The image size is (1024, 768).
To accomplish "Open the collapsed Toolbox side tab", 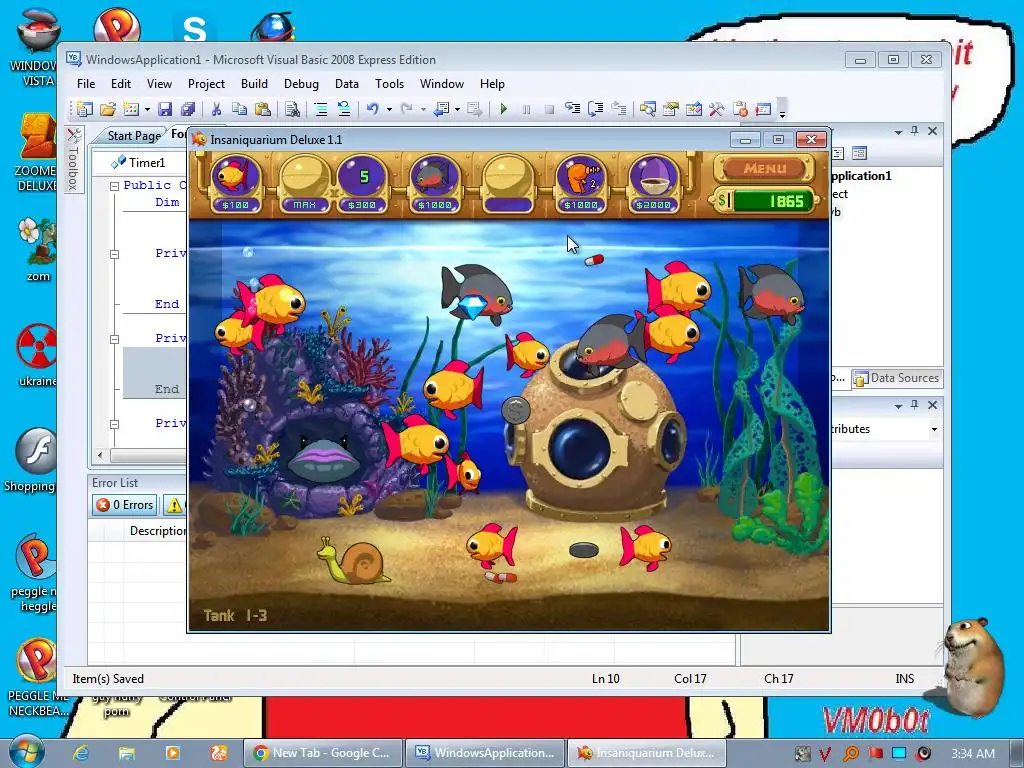I will [74, 158].
